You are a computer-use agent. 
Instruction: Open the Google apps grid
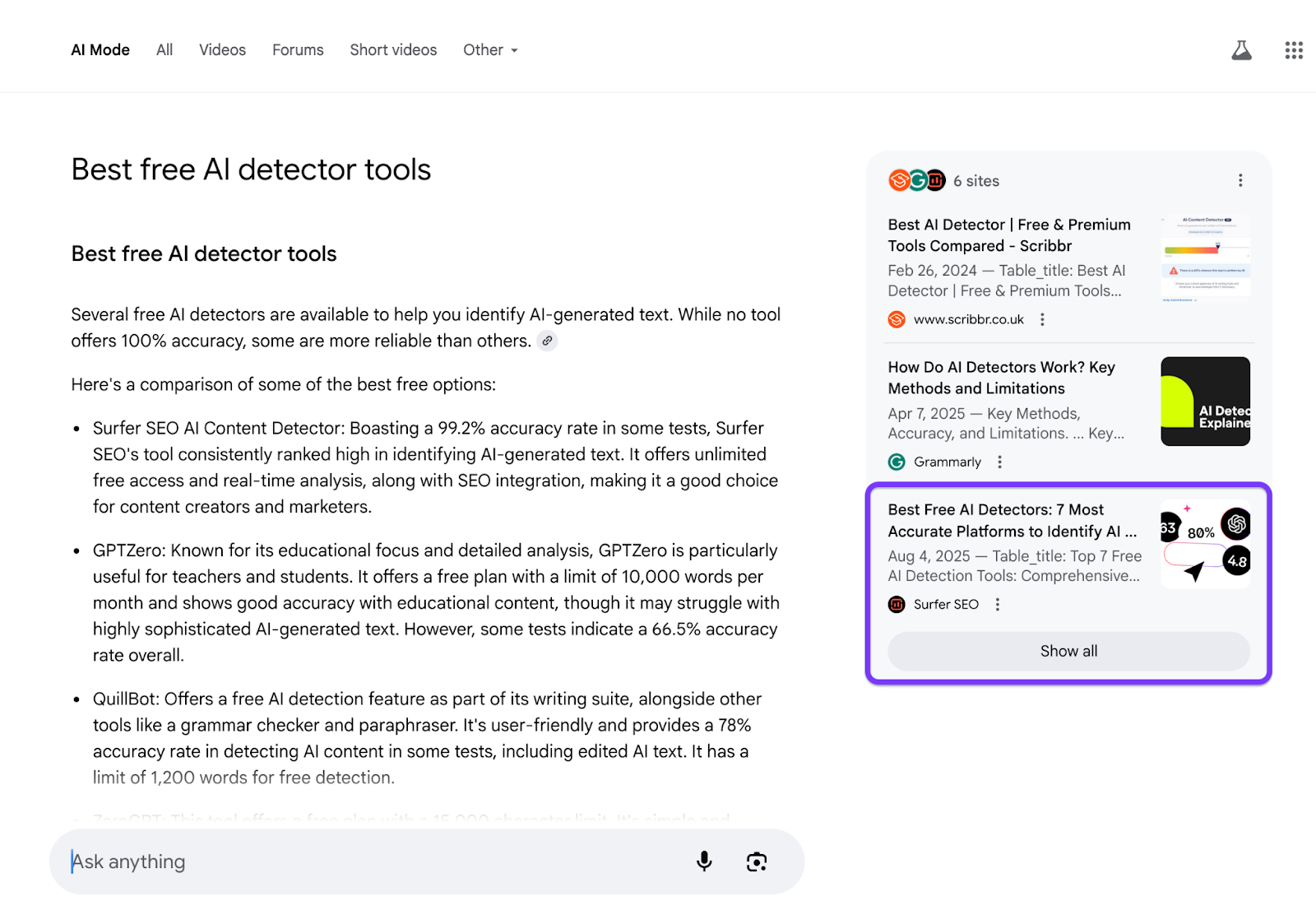pyautogui.click(x=1294, y=51)
